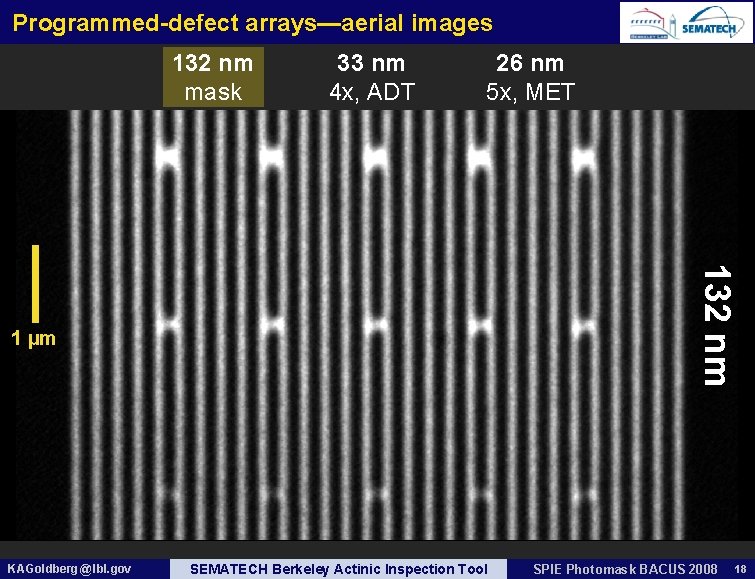755x579 pixels.
Task: Click the rotated '132 nm' side label
Action: (717, 325)
